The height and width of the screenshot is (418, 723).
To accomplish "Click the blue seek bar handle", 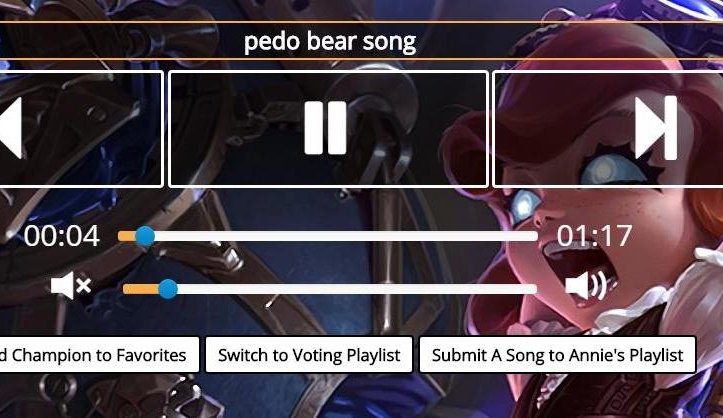I will click(x=145, y=236).
